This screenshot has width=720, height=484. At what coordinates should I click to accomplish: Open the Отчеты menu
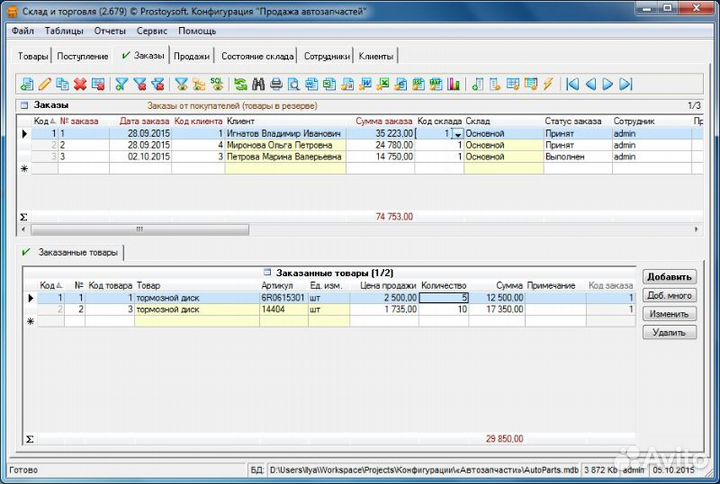click(x=110, y=31)
